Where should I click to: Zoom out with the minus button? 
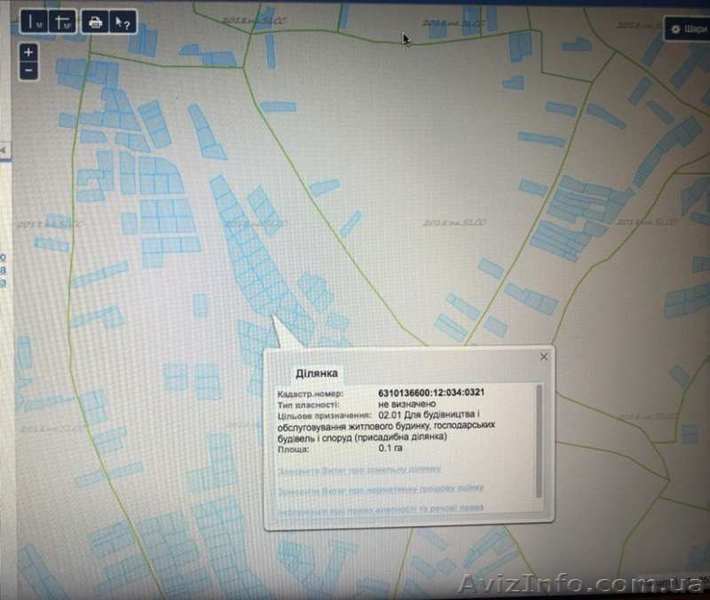pyautogui.click(x=28, y=70)
